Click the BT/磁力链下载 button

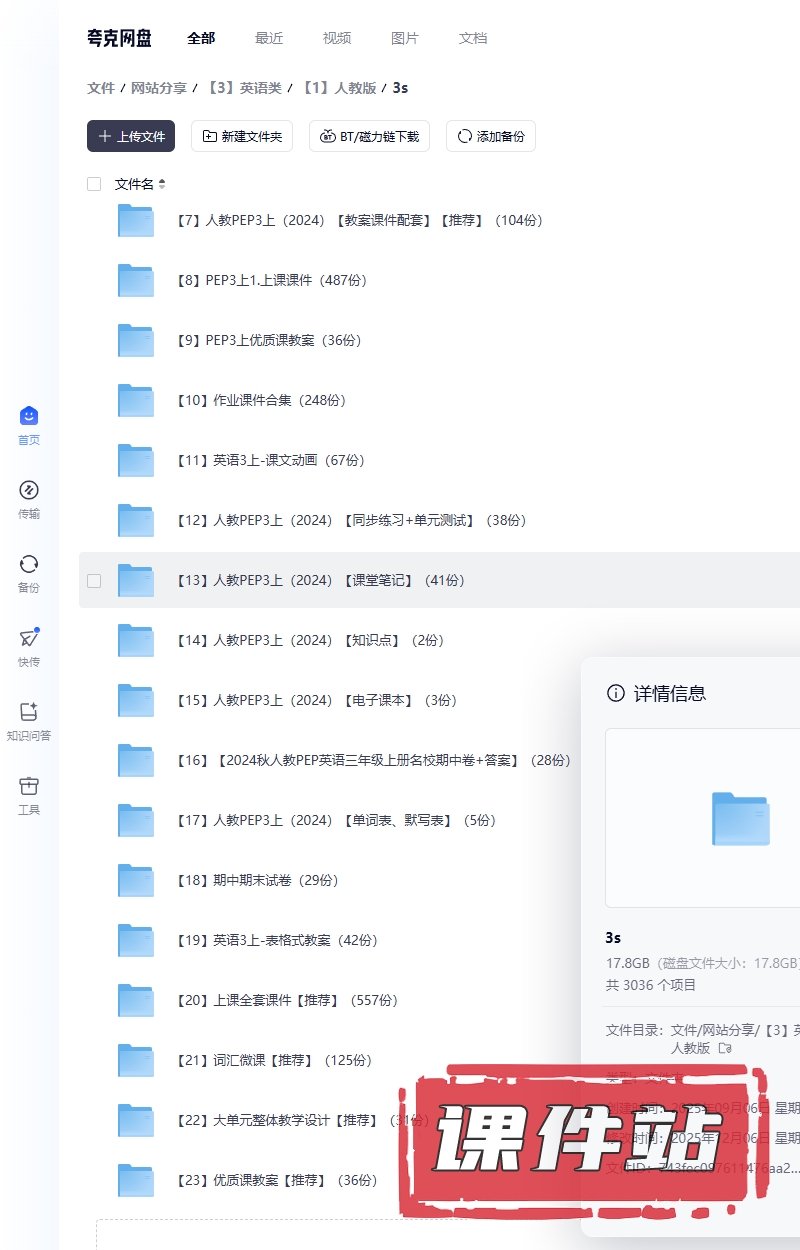point(370,136)
